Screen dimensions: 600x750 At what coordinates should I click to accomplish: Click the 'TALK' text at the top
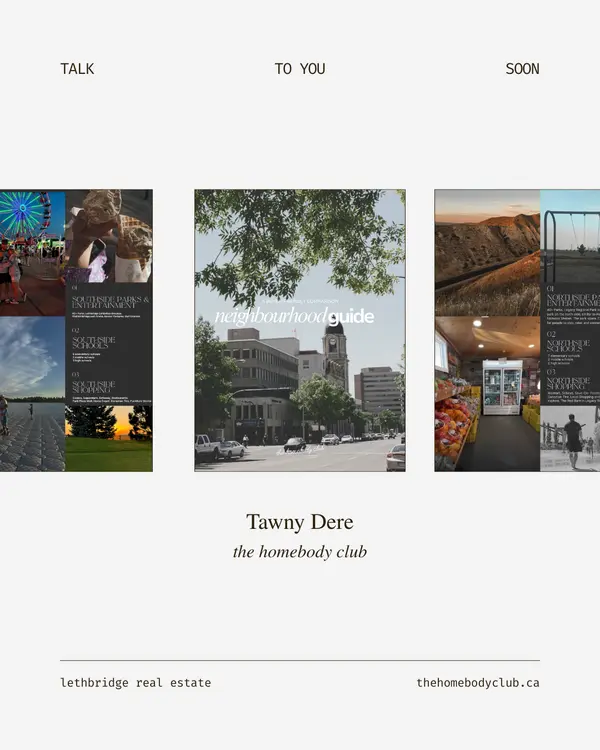tap(77, 69)
